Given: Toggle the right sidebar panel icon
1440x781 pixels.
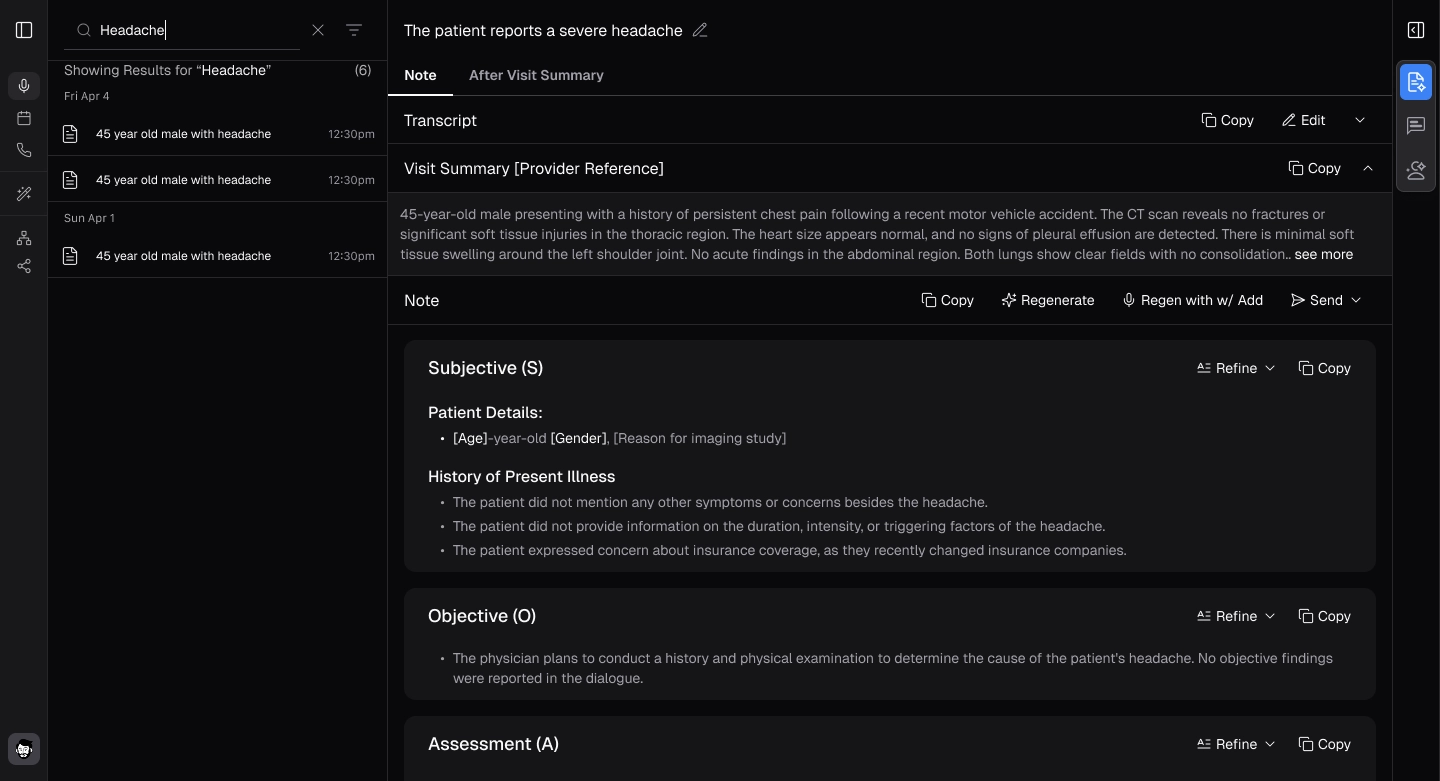Looking at the screenshot, I should point(1416,30).
